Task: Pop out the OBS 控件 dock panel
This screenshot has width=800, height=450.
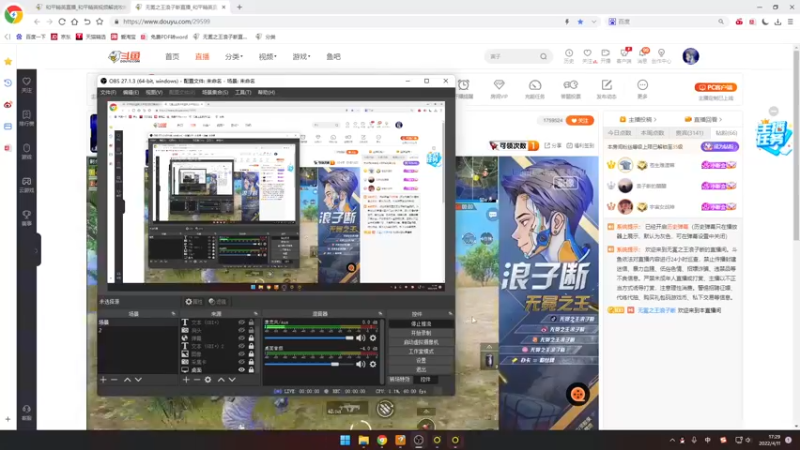Action: tap(450, 314)
